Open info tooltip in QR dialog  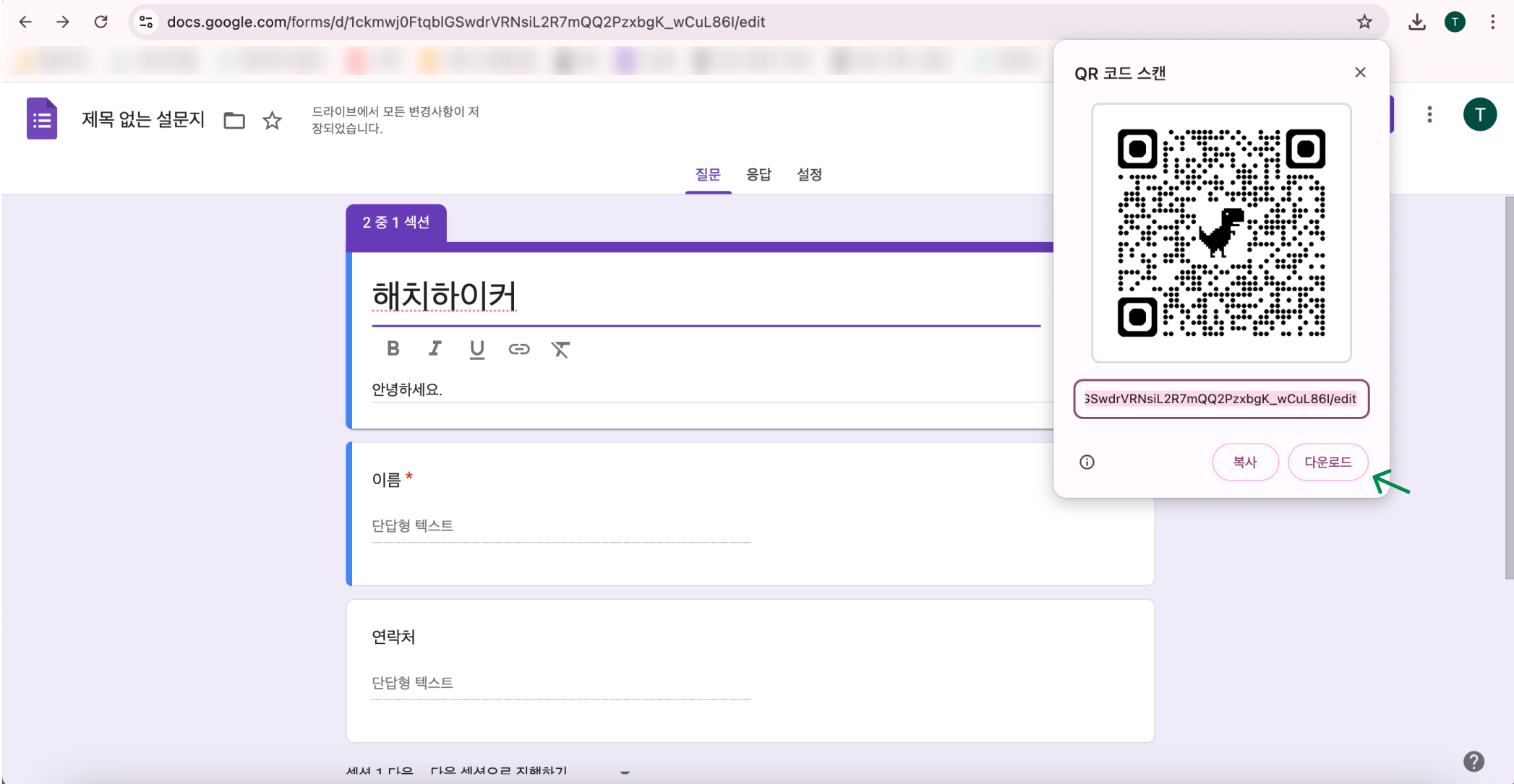(1087, 462)
